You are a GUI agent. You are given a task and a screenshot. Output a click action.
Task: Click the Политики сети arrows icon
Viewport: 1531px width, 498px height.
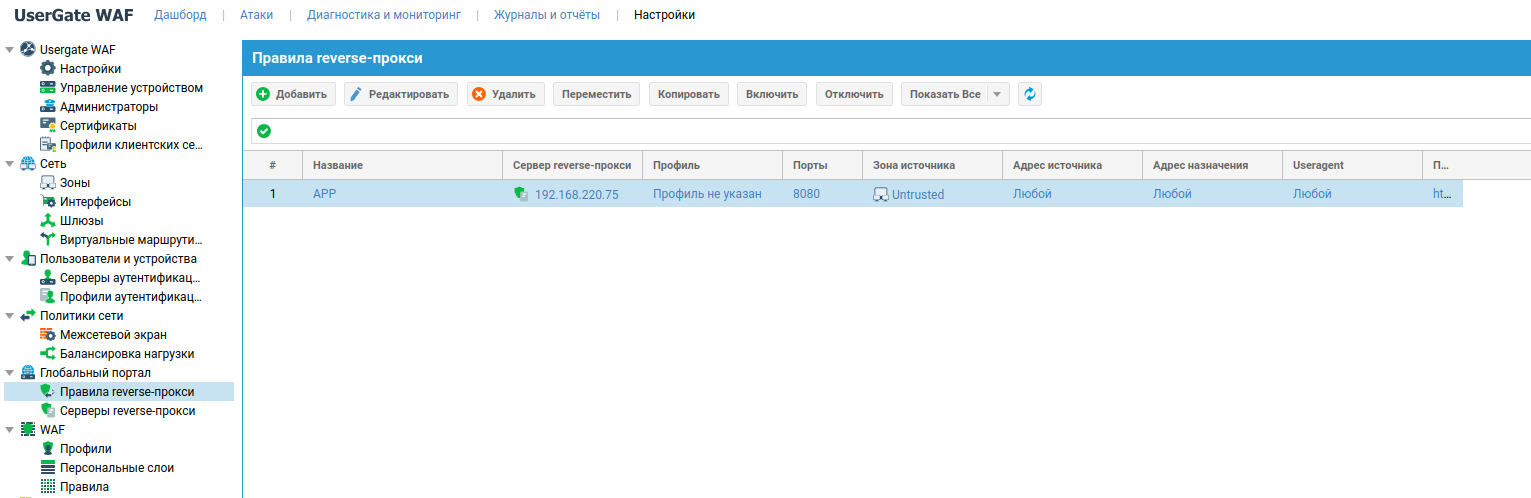click(28, 316)
